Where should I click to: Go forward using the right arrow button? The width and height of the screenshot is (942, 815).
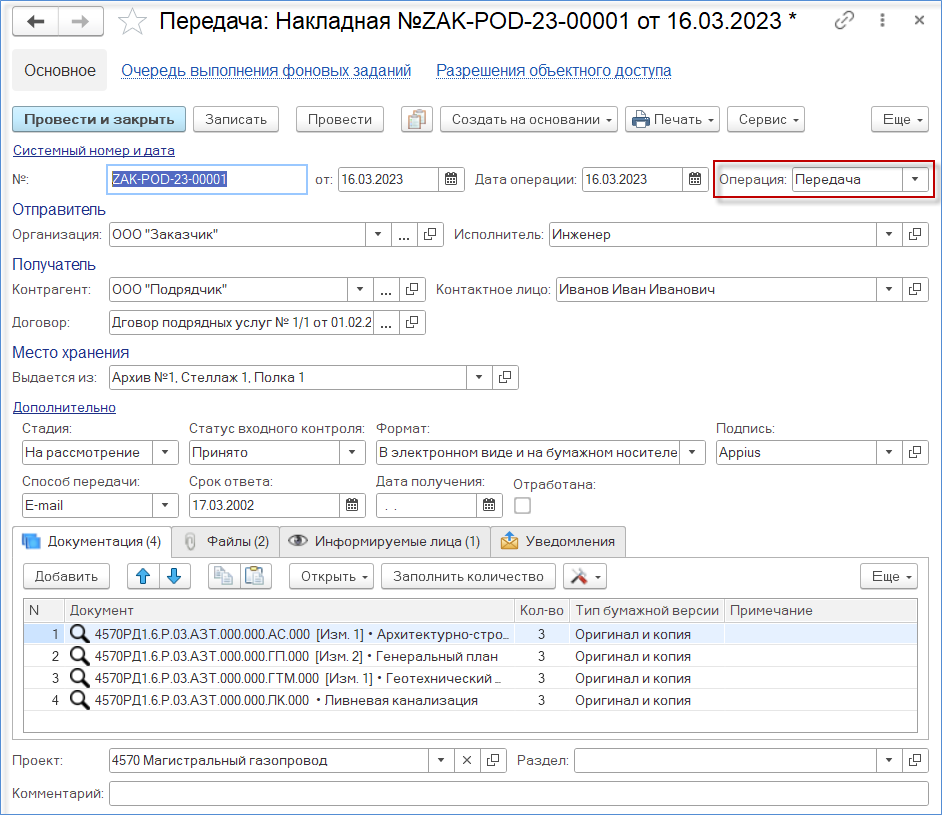[81, 22]
